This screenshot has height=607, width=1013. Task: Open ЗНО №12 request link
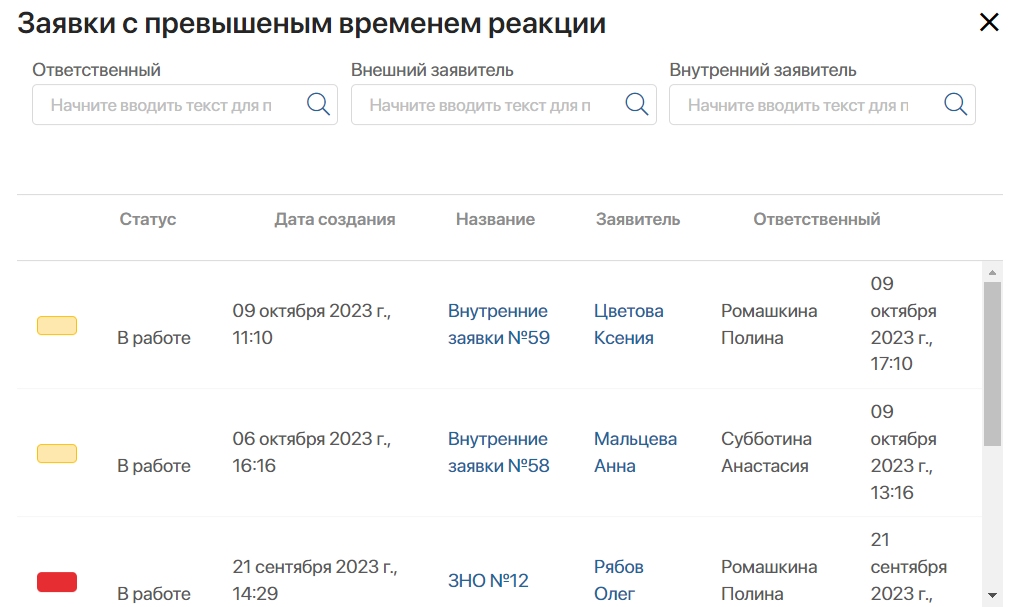pos(488,581)
